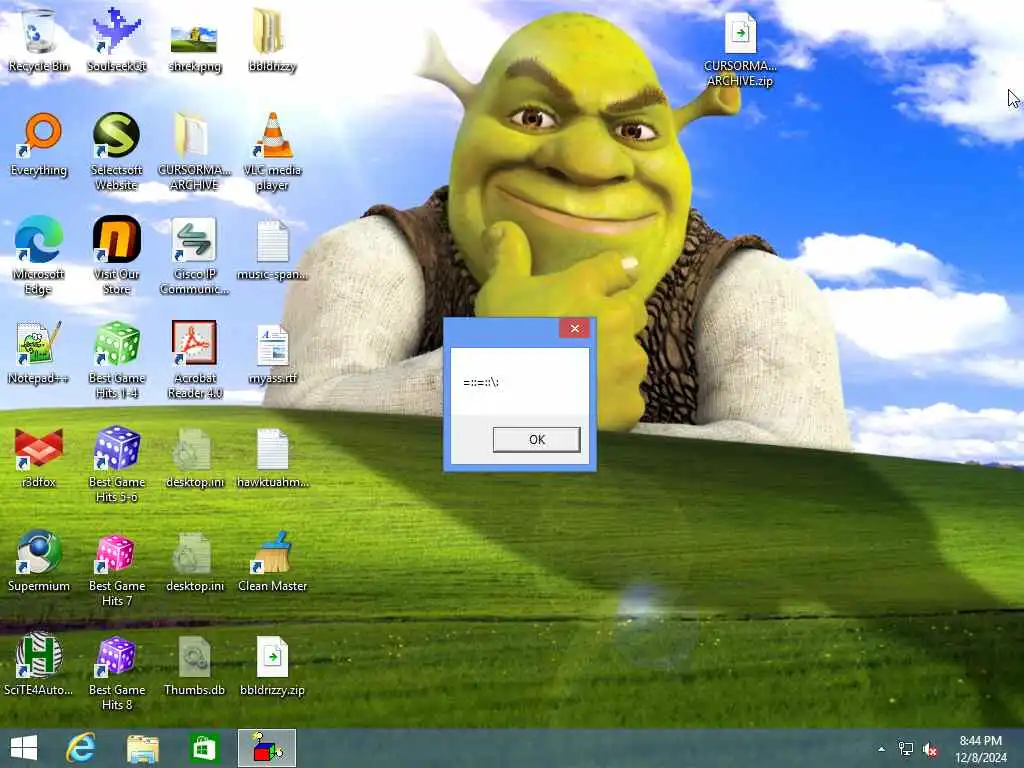Select the hawktuahm... text file

pyautogui.click(x=272, y=457)
